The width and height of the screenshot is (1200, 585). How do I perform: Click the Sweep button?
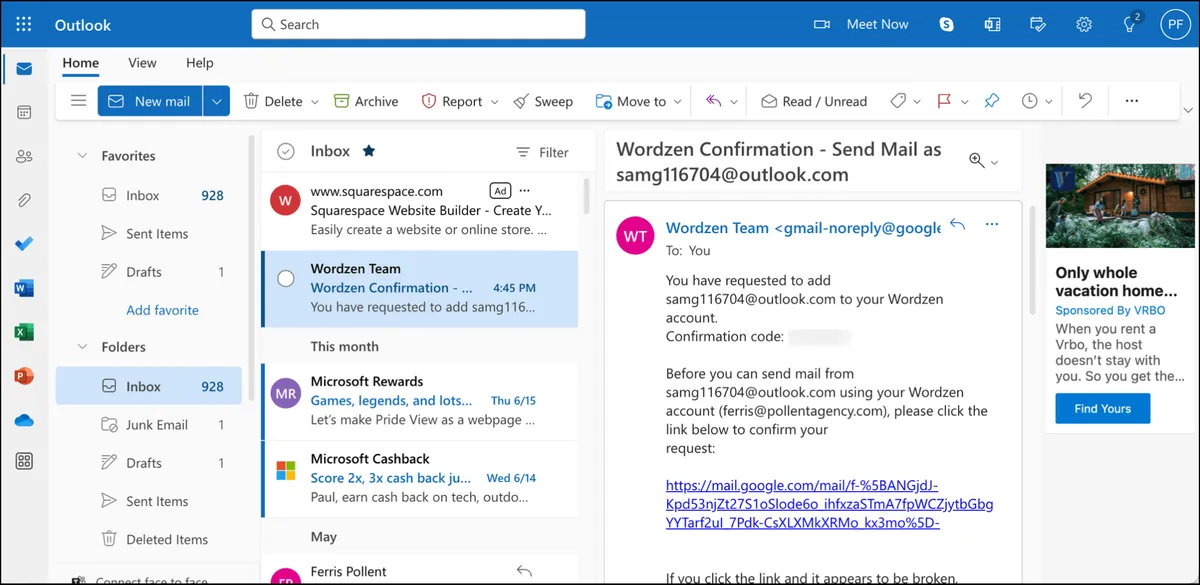(543, 101)
